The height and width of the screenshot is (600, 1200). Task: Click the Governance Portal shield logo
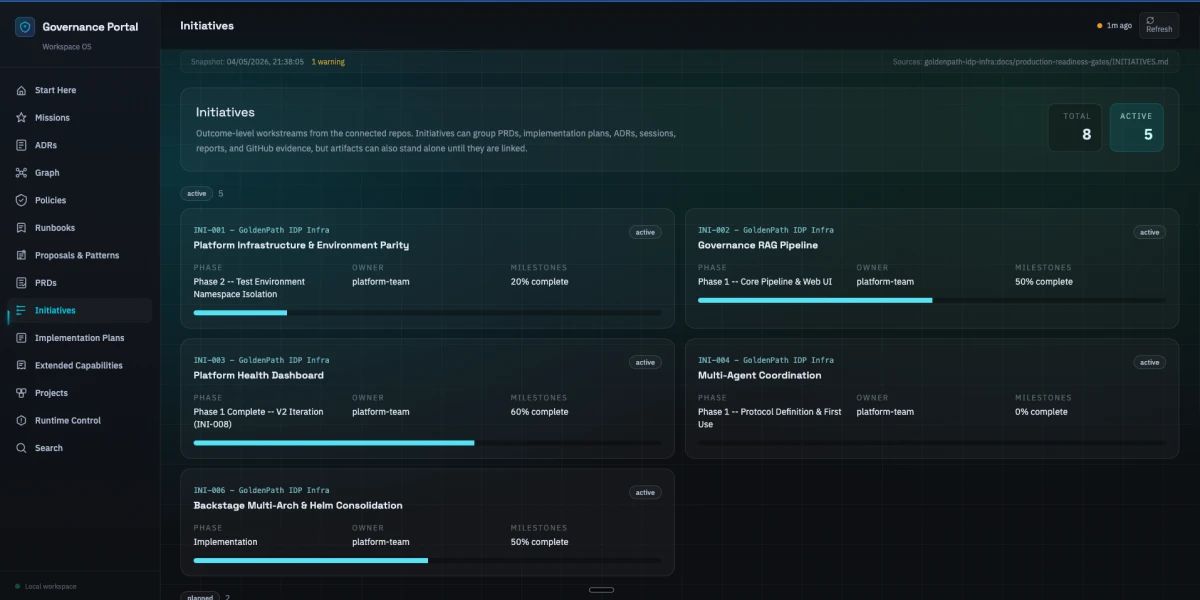click(25, 27)
